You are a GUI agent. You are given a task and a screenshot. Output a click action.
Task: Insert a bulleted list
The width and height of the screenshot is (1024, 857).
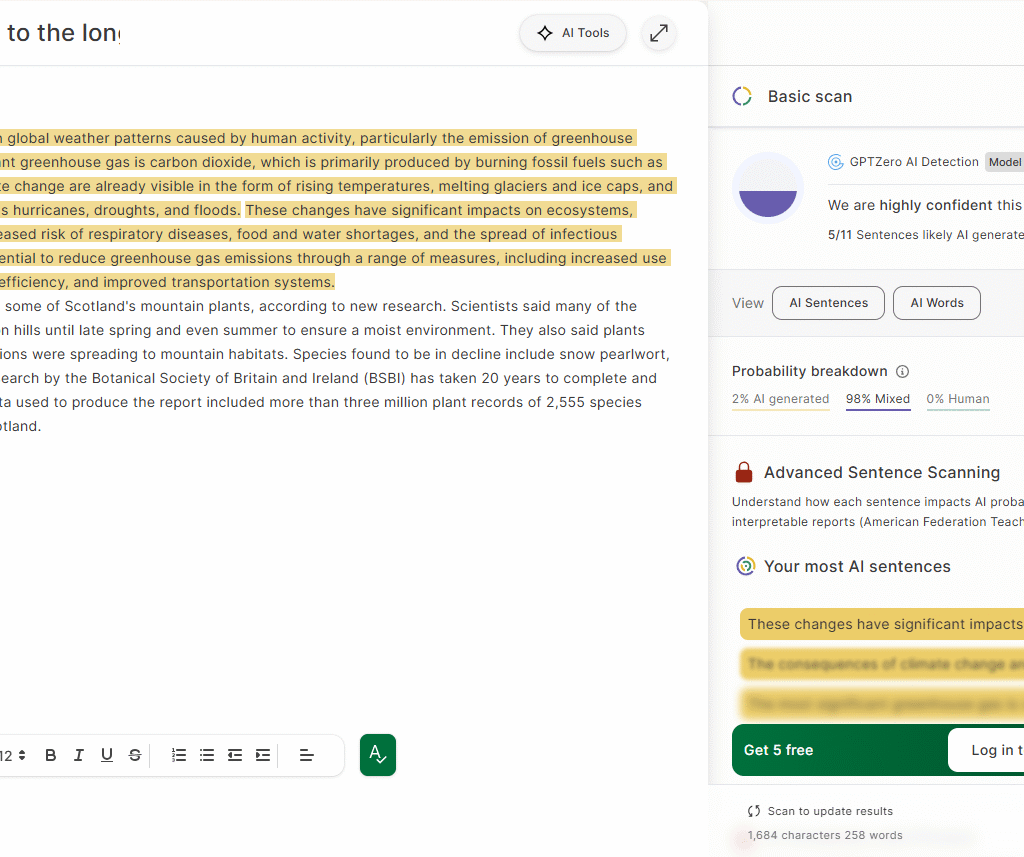207,755
